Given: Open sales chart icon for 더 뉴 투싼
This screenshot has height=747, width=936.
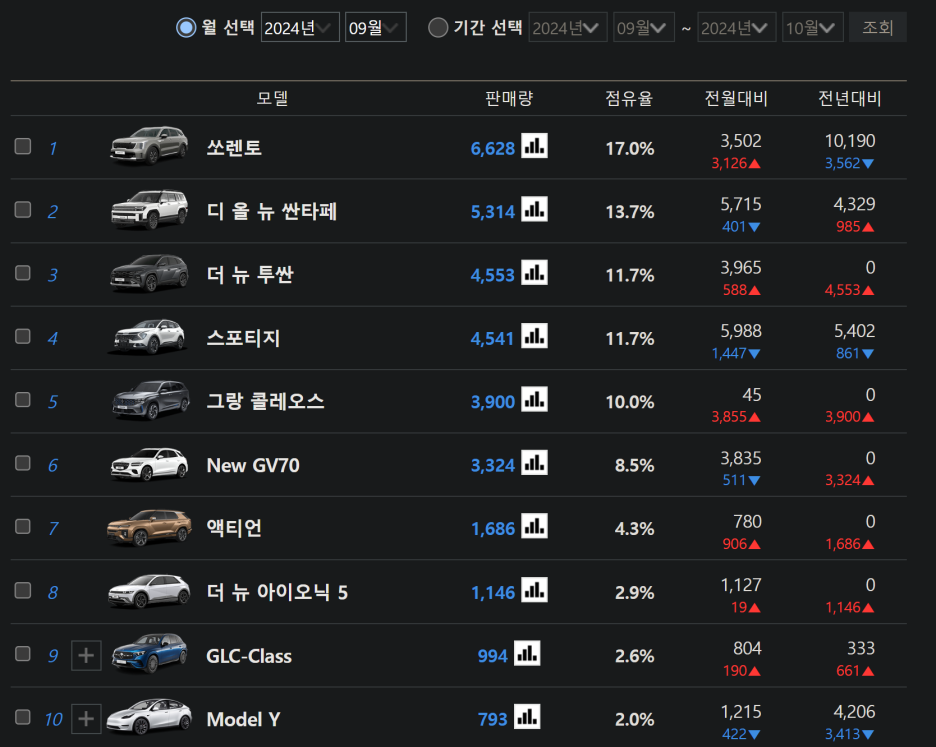Looking at the screenshot, I should (x=534, y=273).
